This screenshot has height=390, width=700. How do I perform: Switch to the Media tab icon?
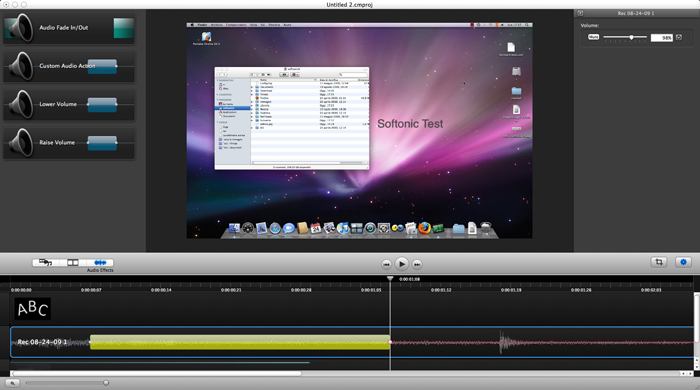pos(46,262)
